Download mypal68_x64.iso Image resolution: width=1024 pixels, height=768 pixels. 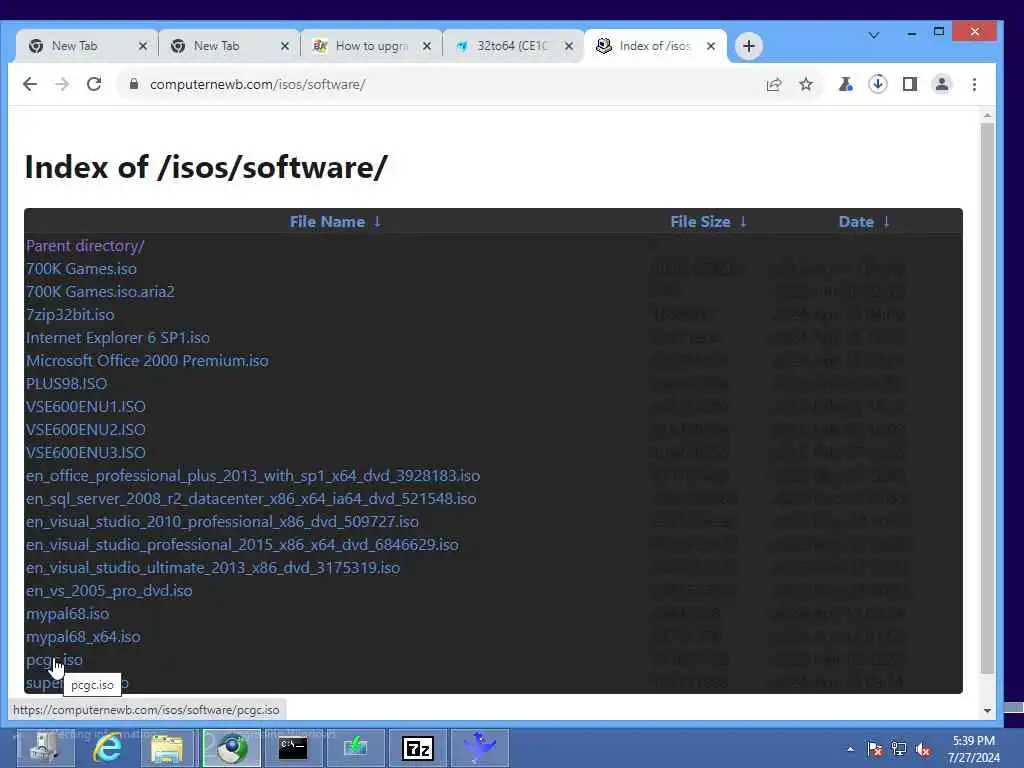(83, 637)
